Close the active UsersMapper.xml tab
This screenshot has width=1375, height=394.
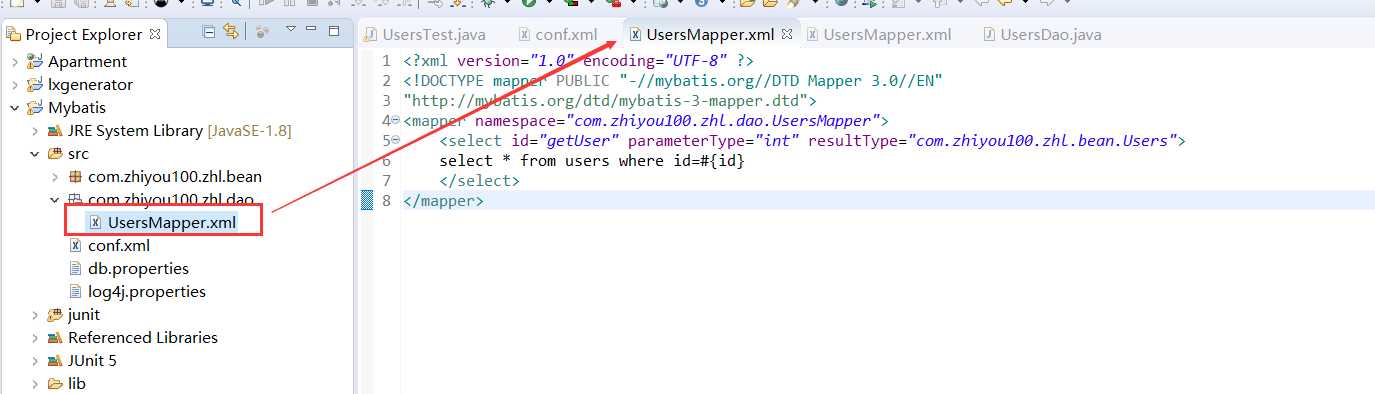[x=787, y=35]
